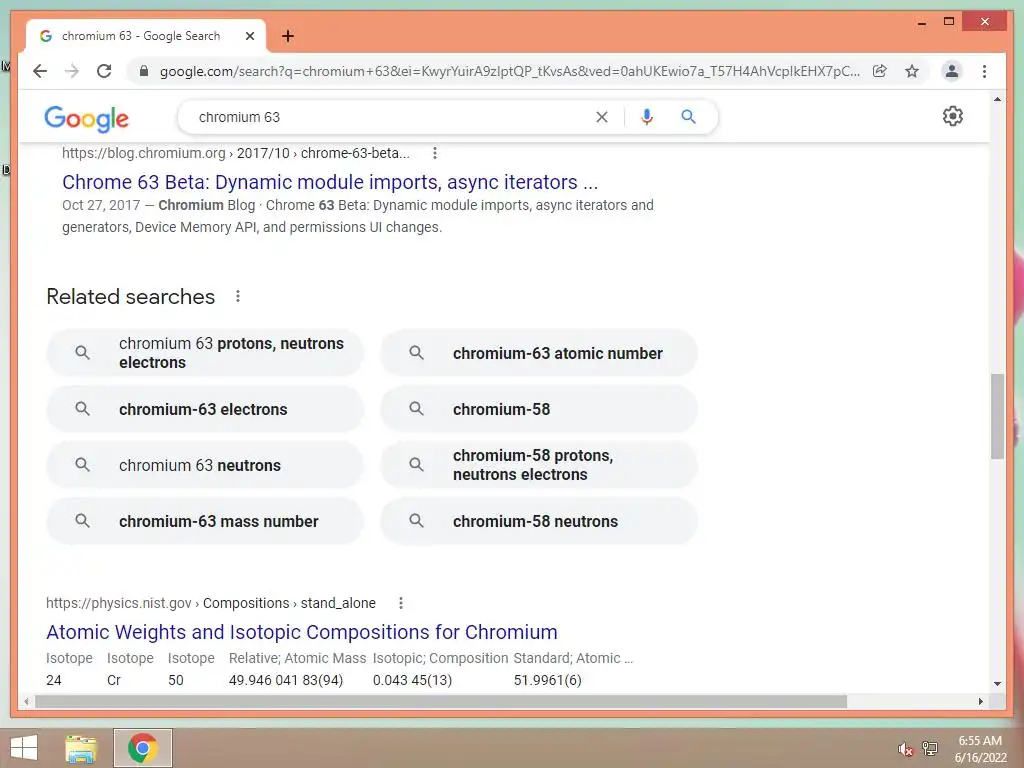
Task: Open File Explorer from the taskbar
Action: click(81, 748)
